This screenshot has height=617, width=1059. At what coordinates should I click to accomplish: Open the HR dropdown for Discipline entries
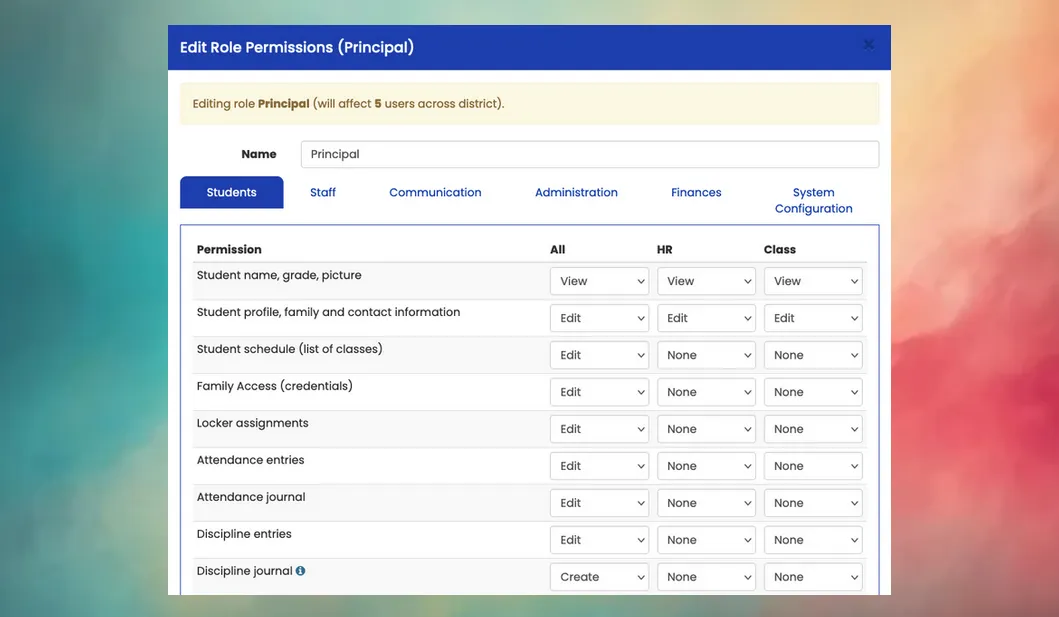[x=706, y=539]
